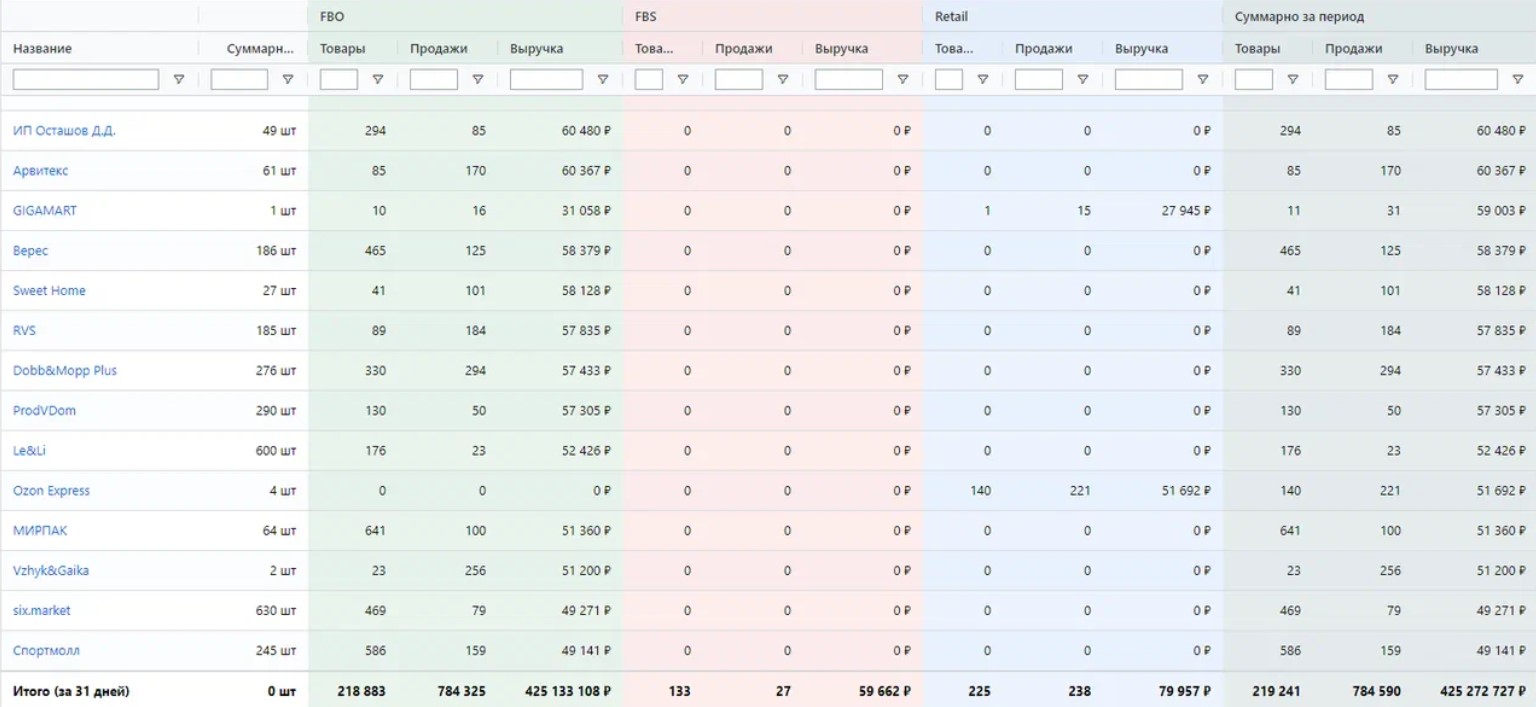The image size is (1536, 707).
Task: Sort by the Суммарн... column header
Action: click(260, 49)
